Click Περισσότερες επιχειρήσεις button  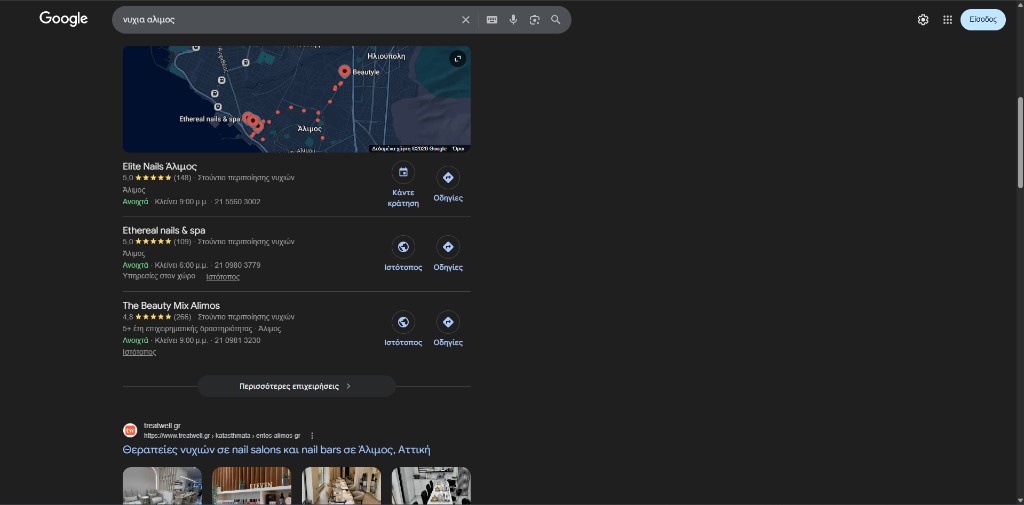click(x=296, y=386)
